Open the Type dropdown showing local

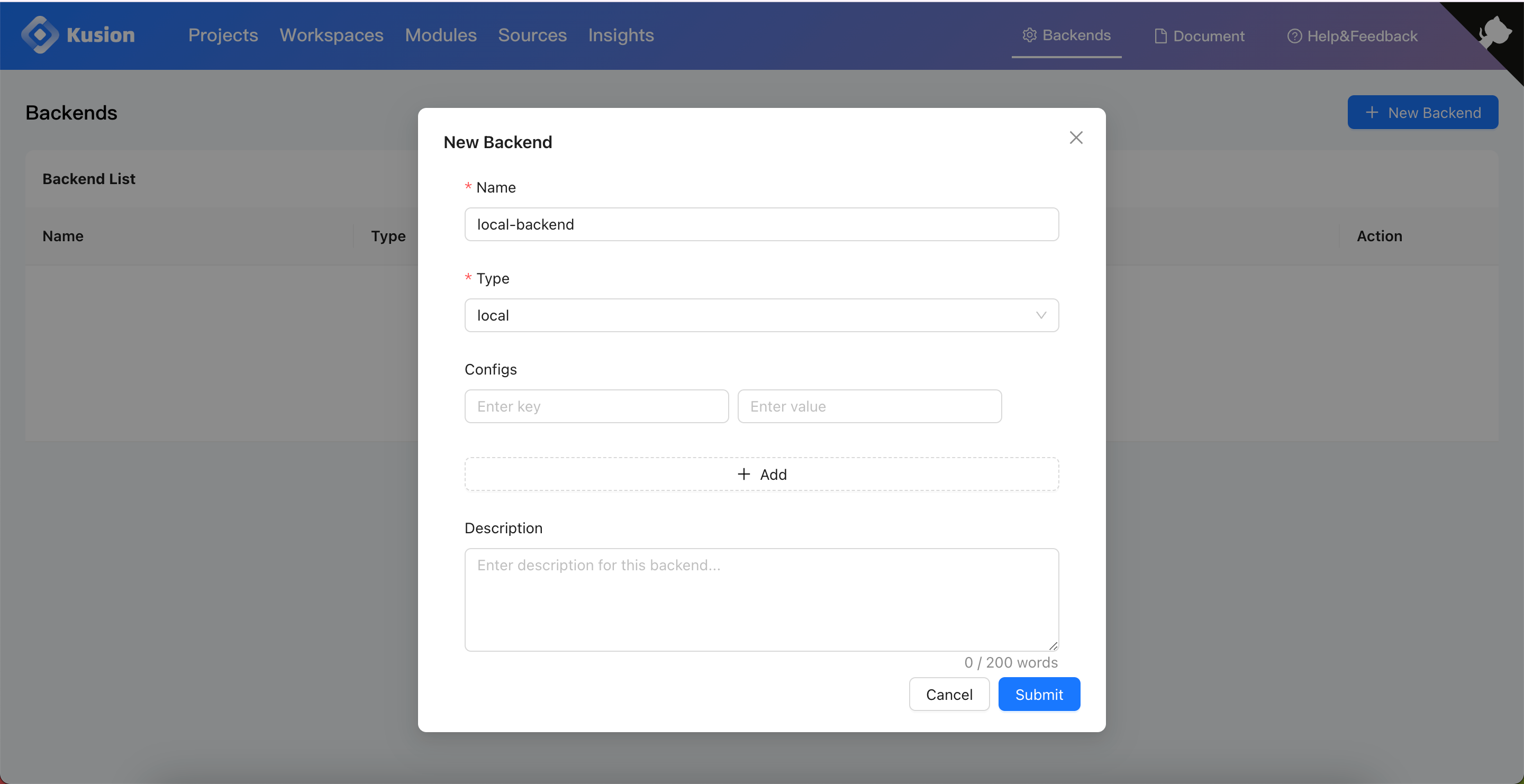click(761, 315)
